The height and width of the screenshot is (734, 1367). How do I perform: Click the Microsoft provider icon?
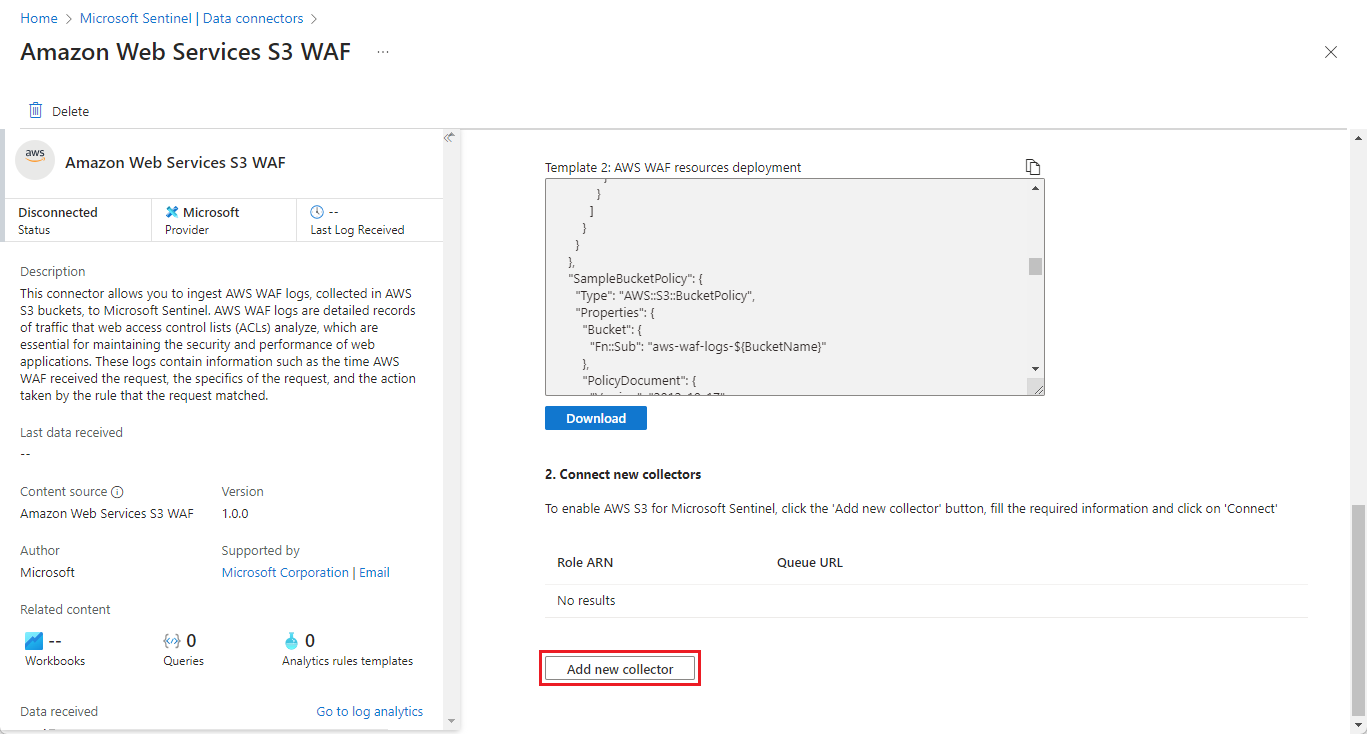click(172, 212)
